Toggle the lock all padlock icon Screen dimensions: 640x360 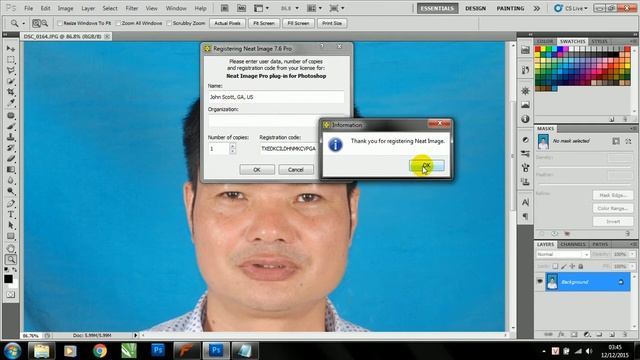click(x=581, y=266)
